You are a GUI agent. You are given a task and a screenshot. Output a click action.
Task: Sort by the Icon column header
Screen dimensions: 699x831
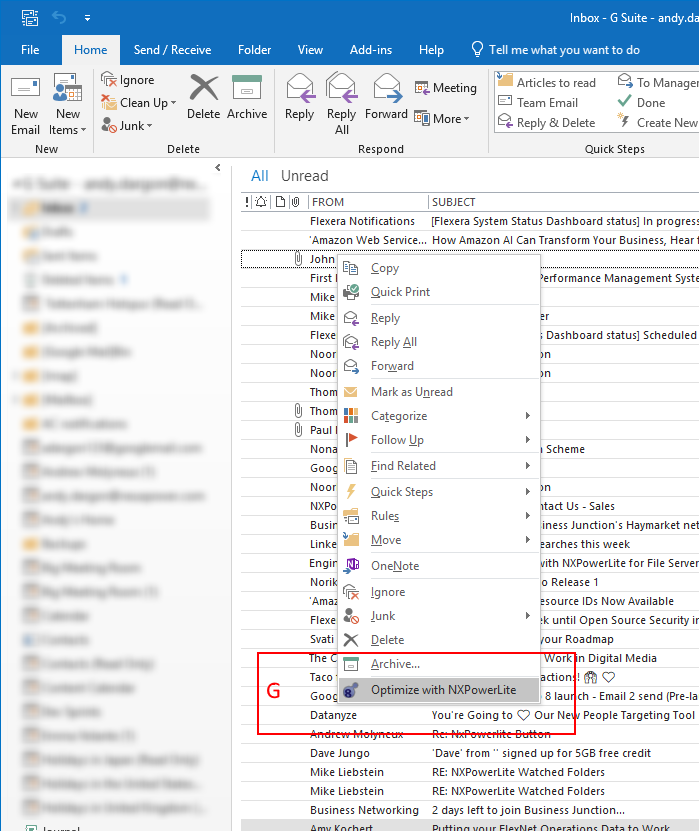tap(280, 202)
